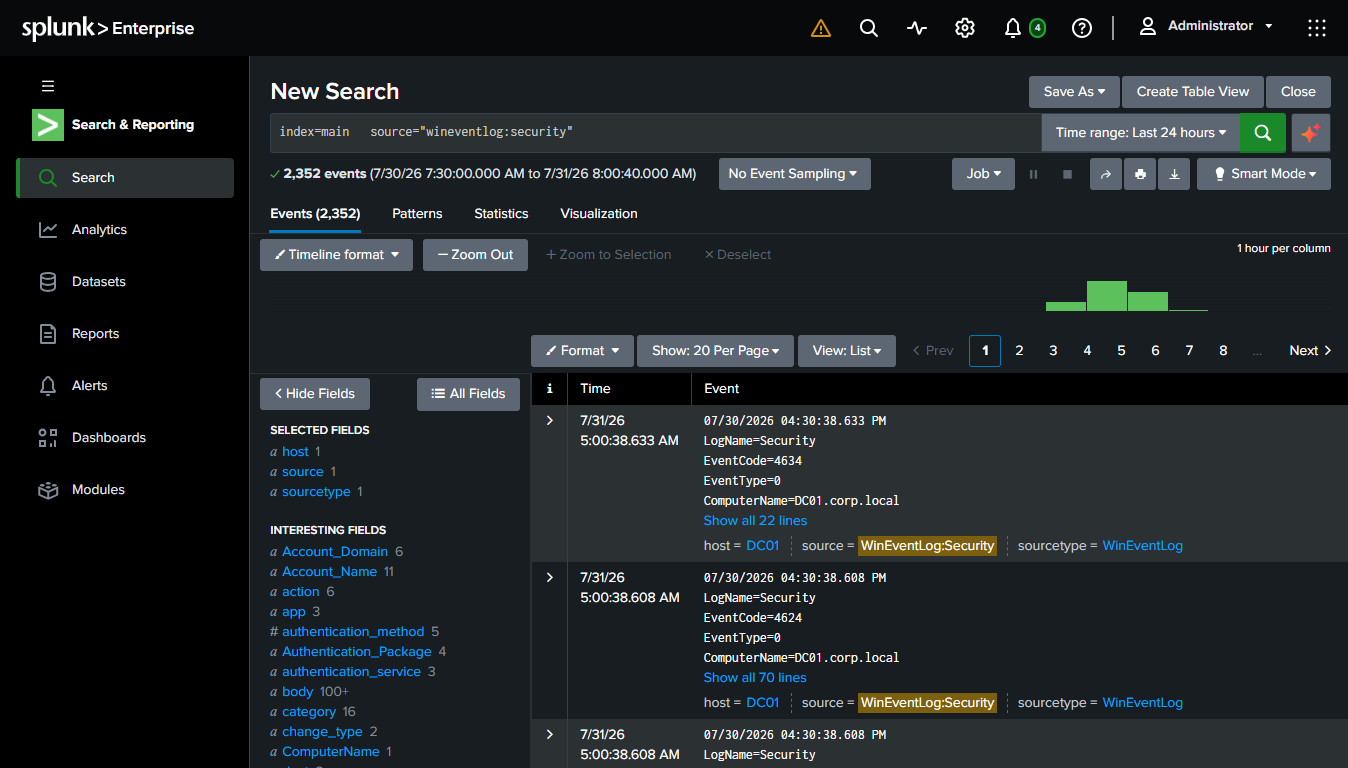The width and height of the screenshot is (1348, 768).
Task: Click the Search & Reporting app logo
Action: pos(48,125)
